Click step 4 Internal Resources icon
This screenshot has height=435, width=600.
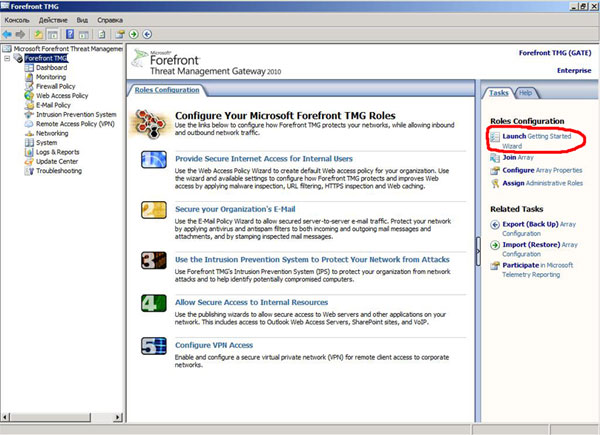point(154,302)
